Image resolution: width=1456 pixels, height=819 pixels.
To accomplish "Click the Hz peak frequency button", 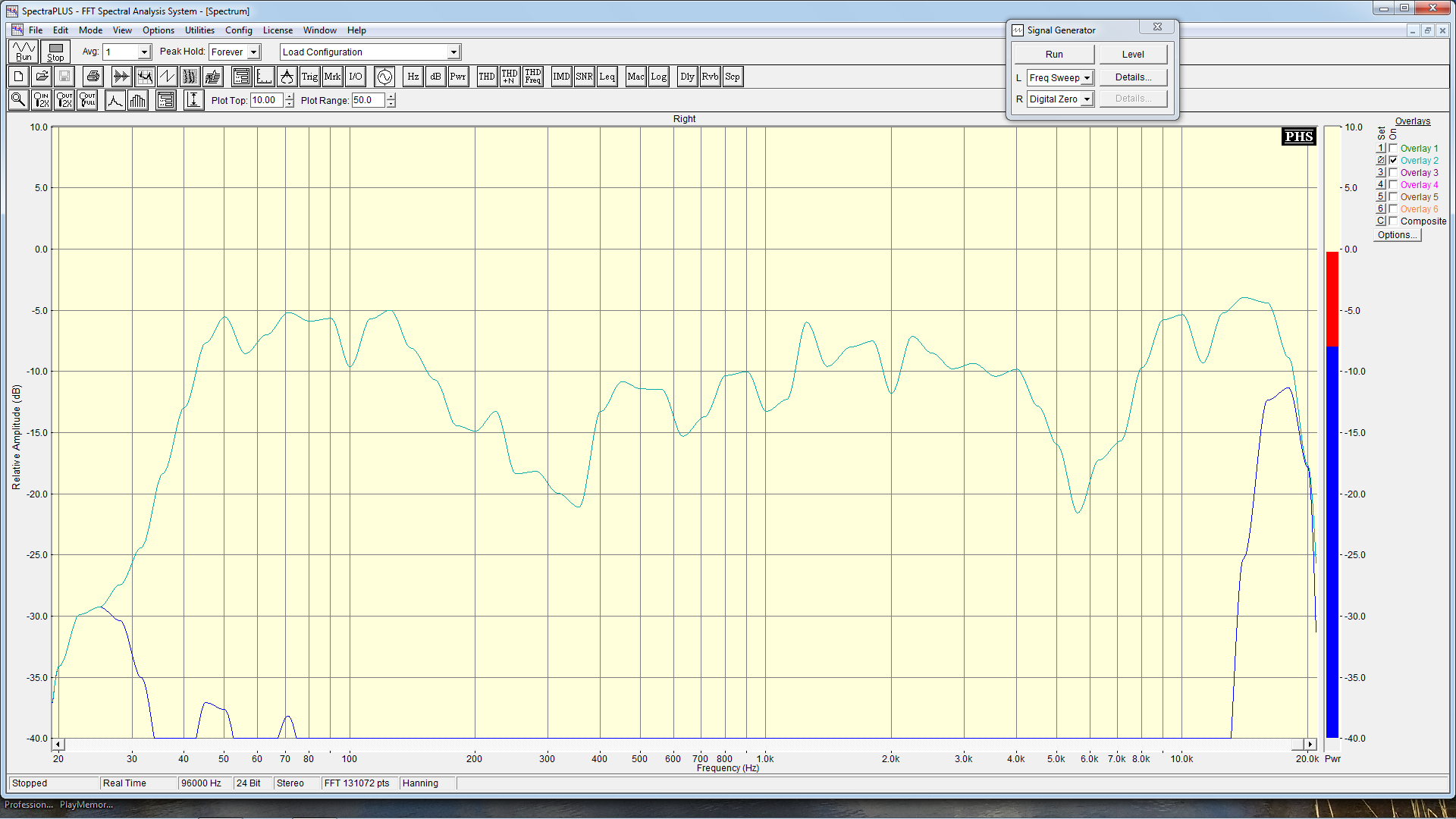I will click(413, 77).
